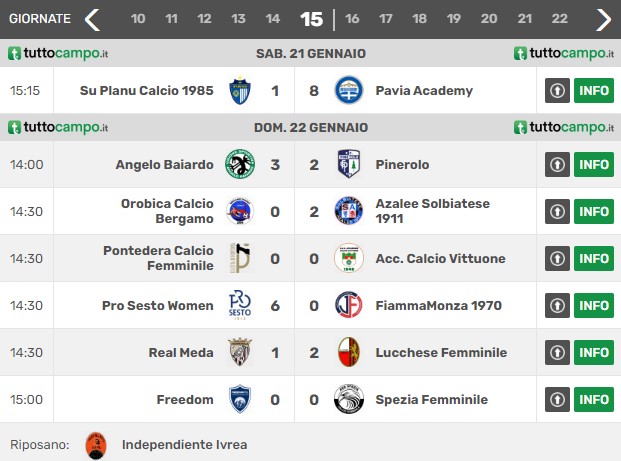Click the Independiente Ivrea logo
The height and width of the screenshot is (461, 621).
click(96, 445)
